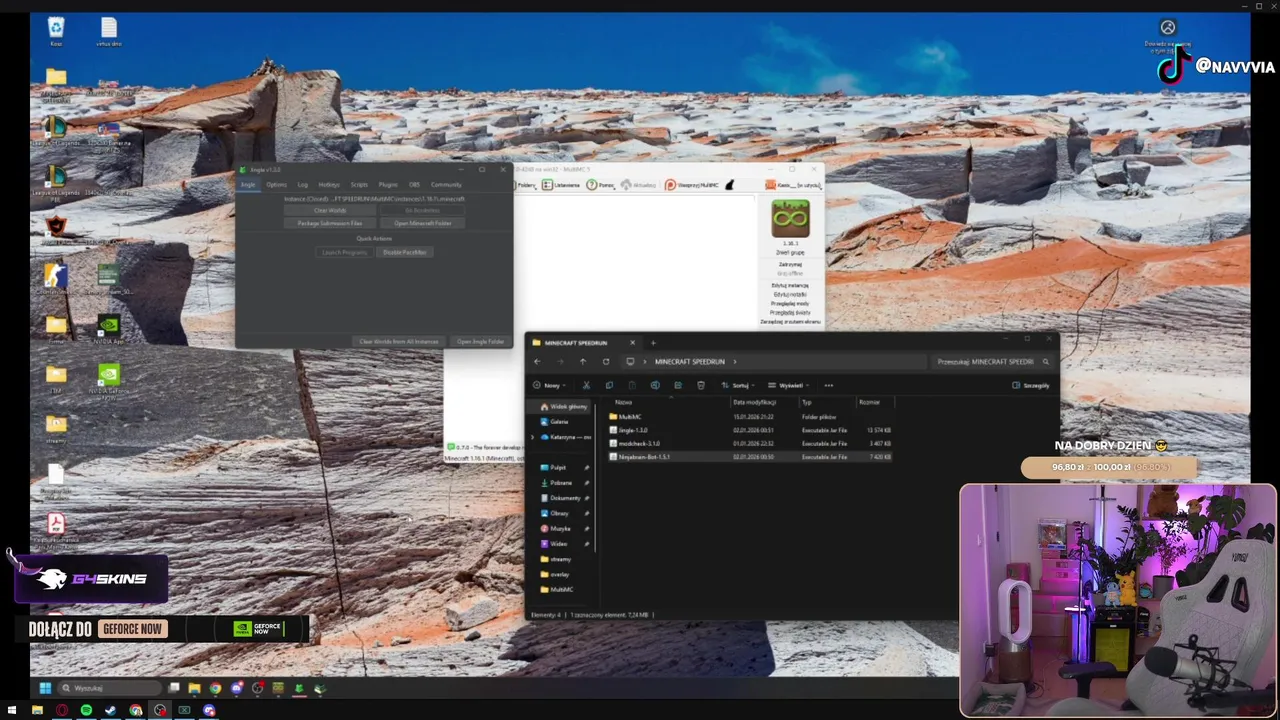Open the three-dots more options in Explorer
1280x720 pixels.
pos(828,385)
